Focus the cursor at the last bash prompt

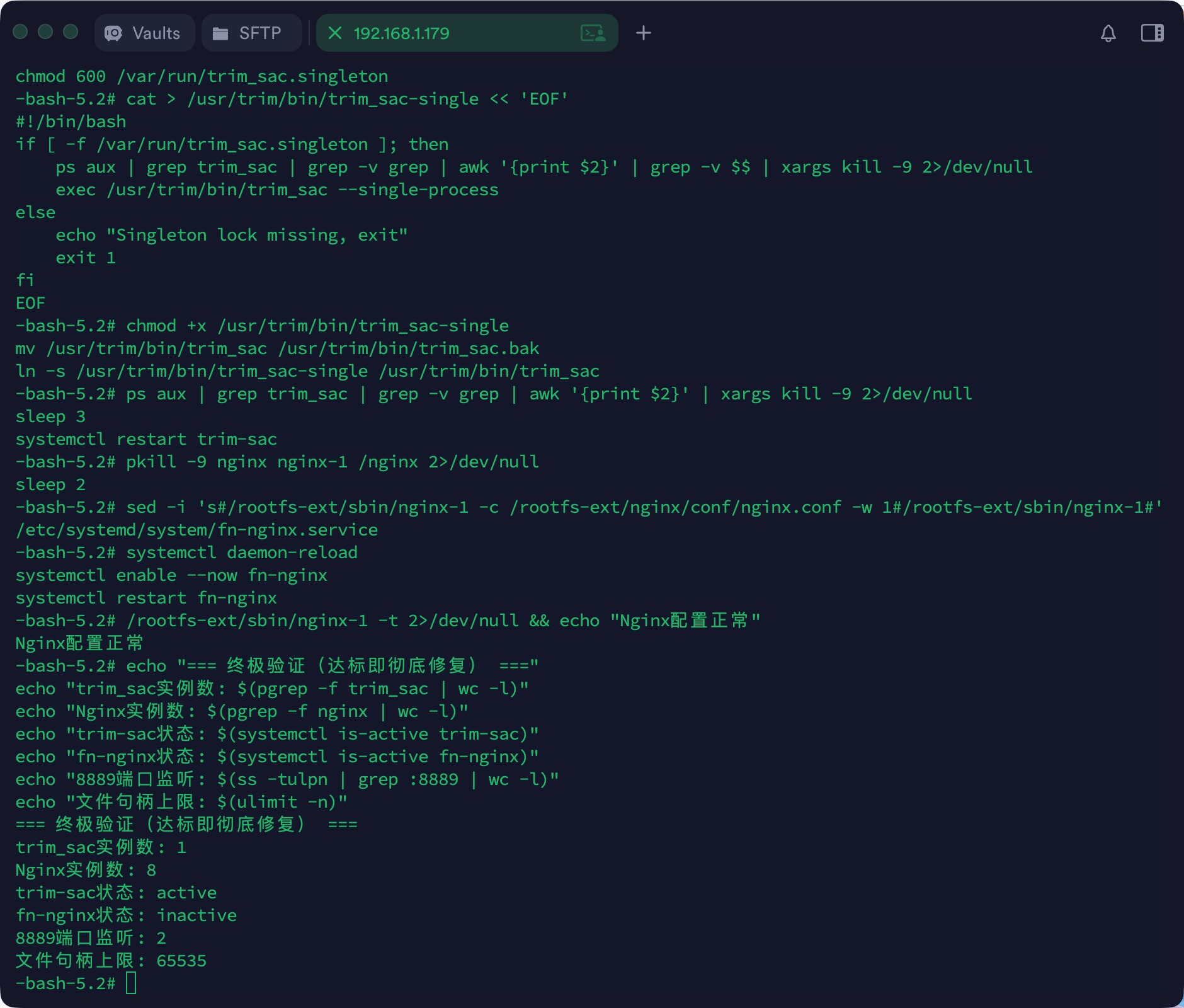click(x=131, y=983)
